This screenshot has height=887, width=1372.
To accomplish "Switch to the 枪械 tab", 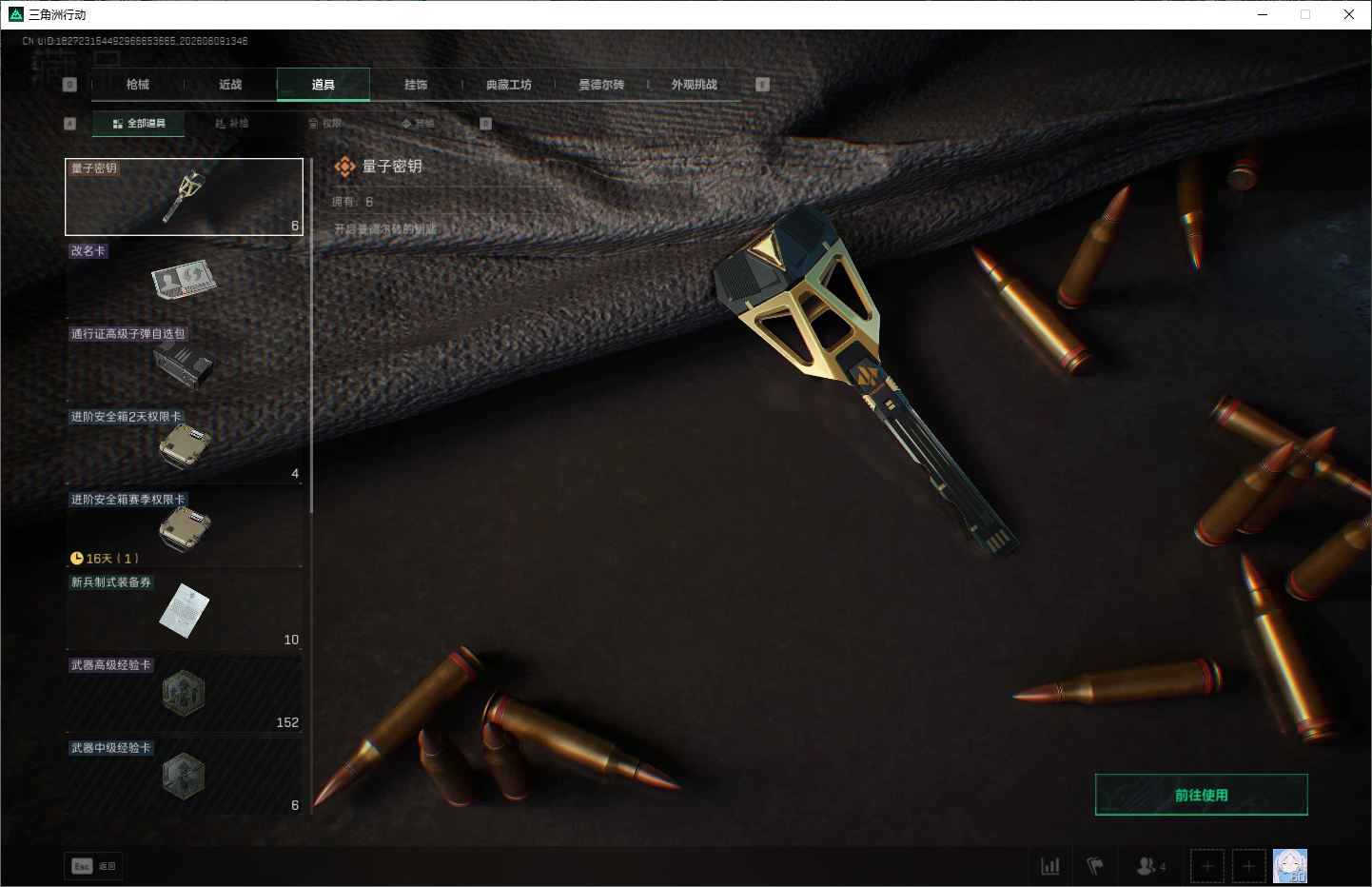I will tap(138, 85).
